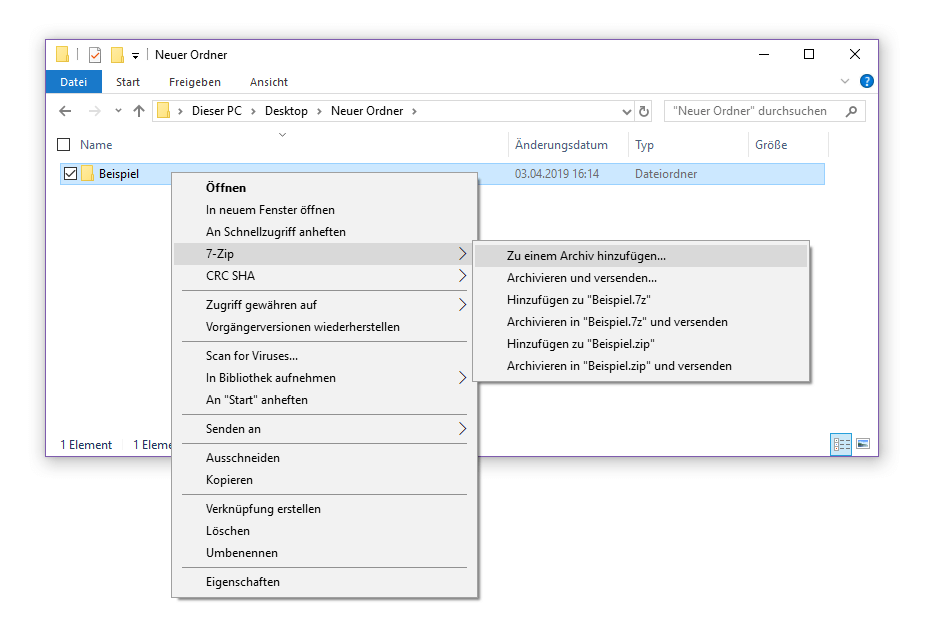Select Zu einem Archiv hinzufügen...
This screenshot has height=637, width=934.
click(x=641, y=256)
